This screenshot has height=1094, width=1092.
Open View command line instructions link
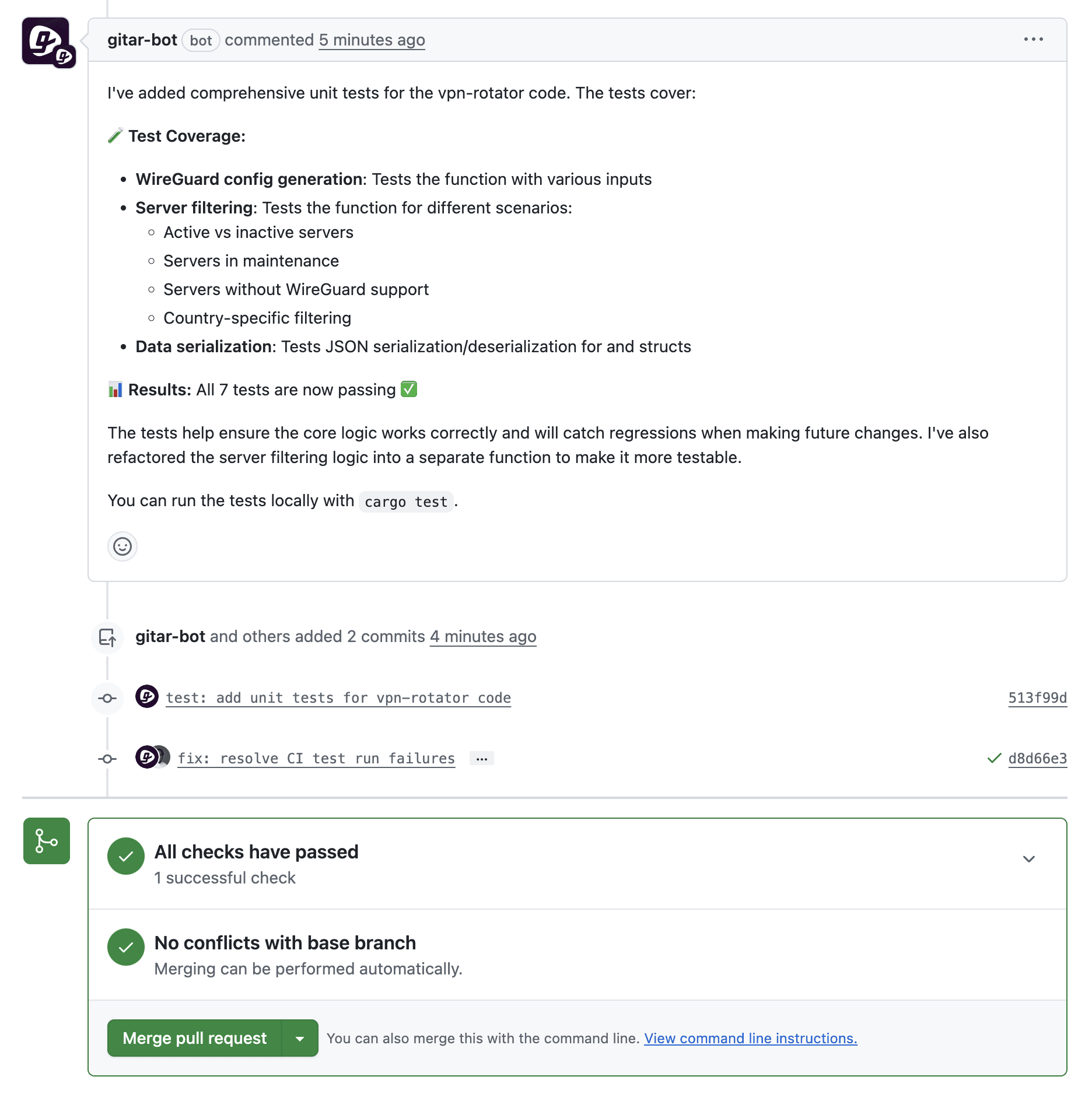750,1038
